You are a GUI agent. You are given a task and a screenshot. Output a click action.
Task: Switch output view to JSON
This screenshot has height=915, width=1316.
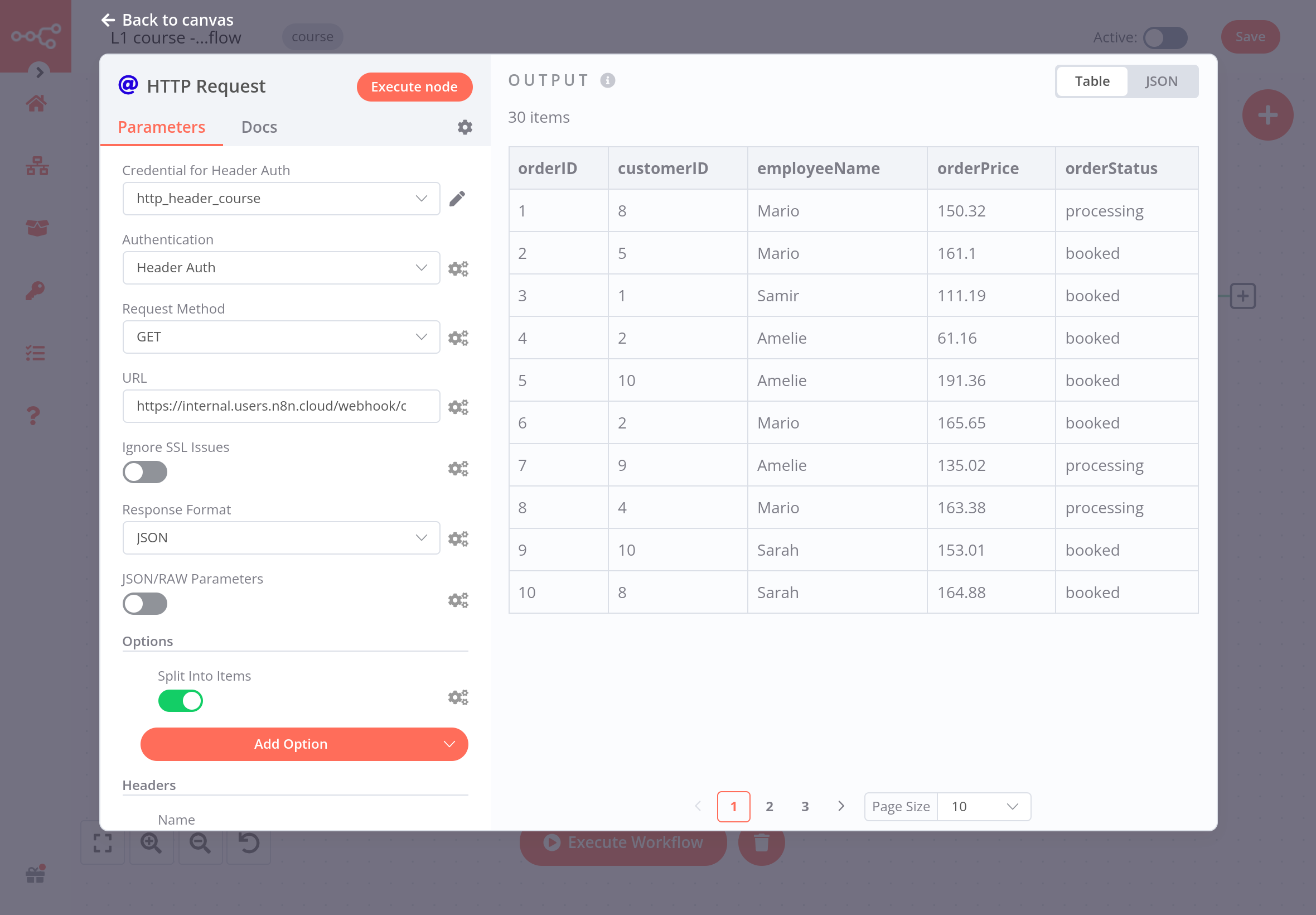1161,81
